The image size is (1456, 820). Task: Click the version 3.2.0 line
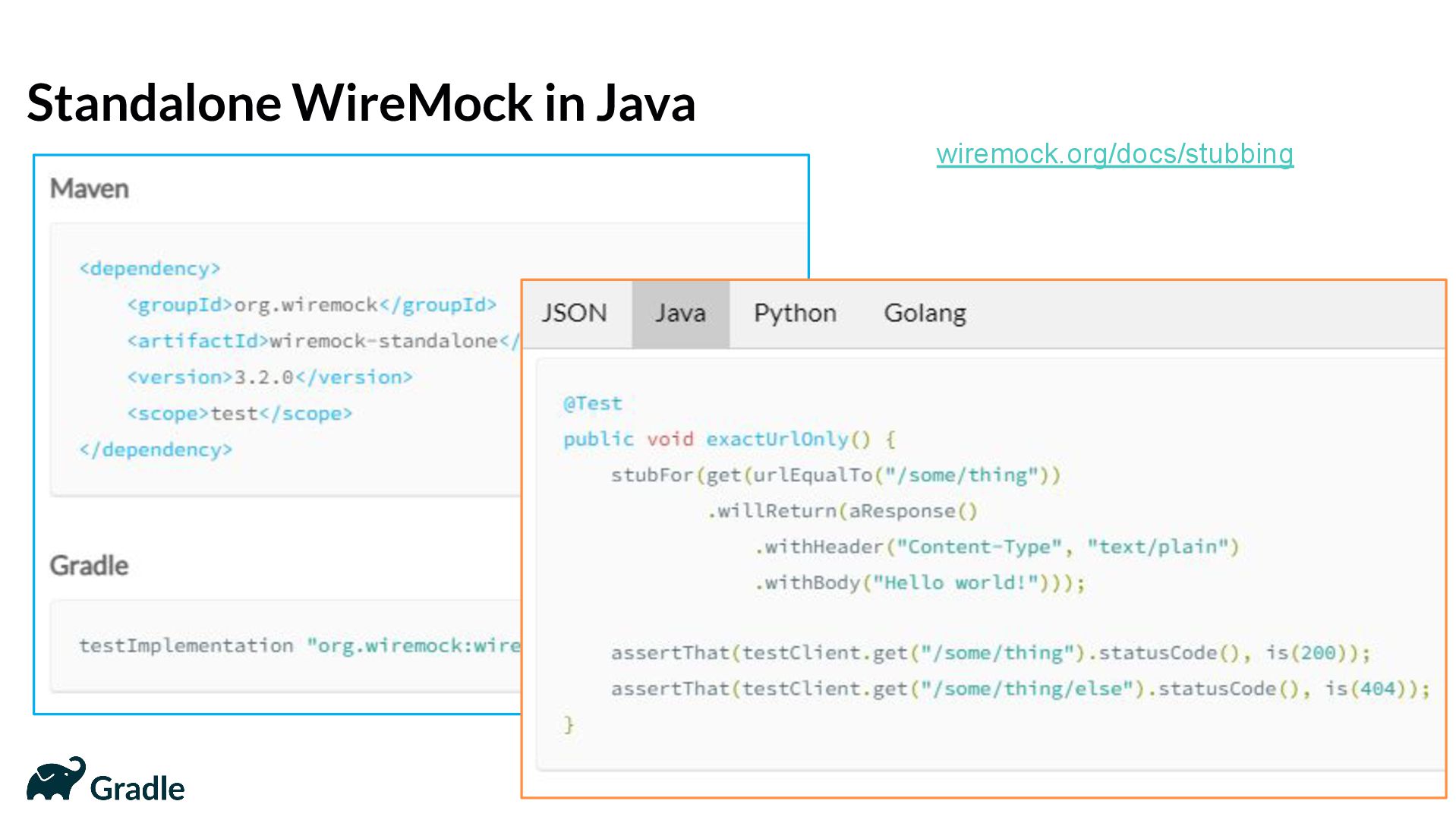[269, 377]
